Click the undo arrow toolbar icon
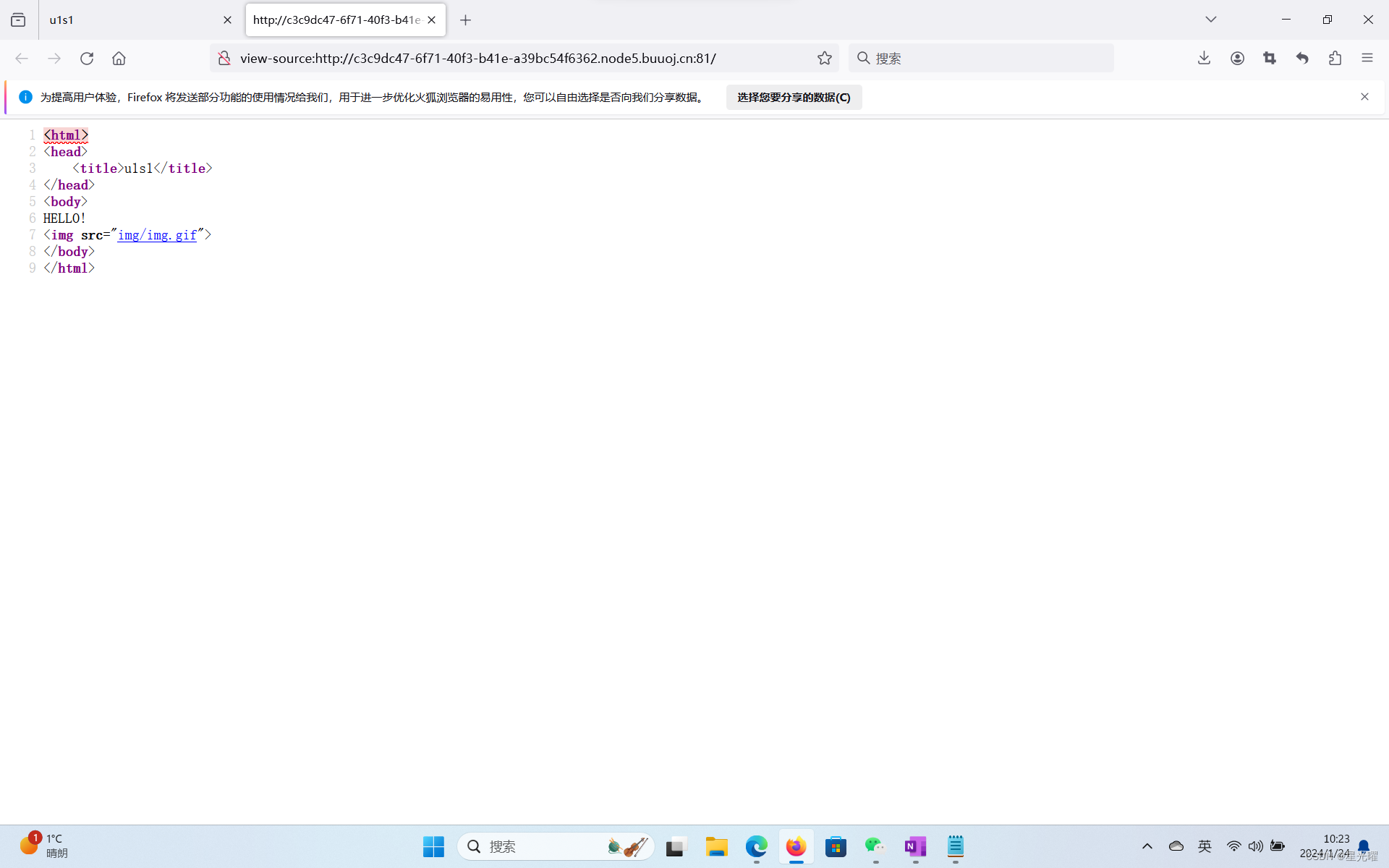The width and height of the screenshot is (1389, 868). point(1302,58)
